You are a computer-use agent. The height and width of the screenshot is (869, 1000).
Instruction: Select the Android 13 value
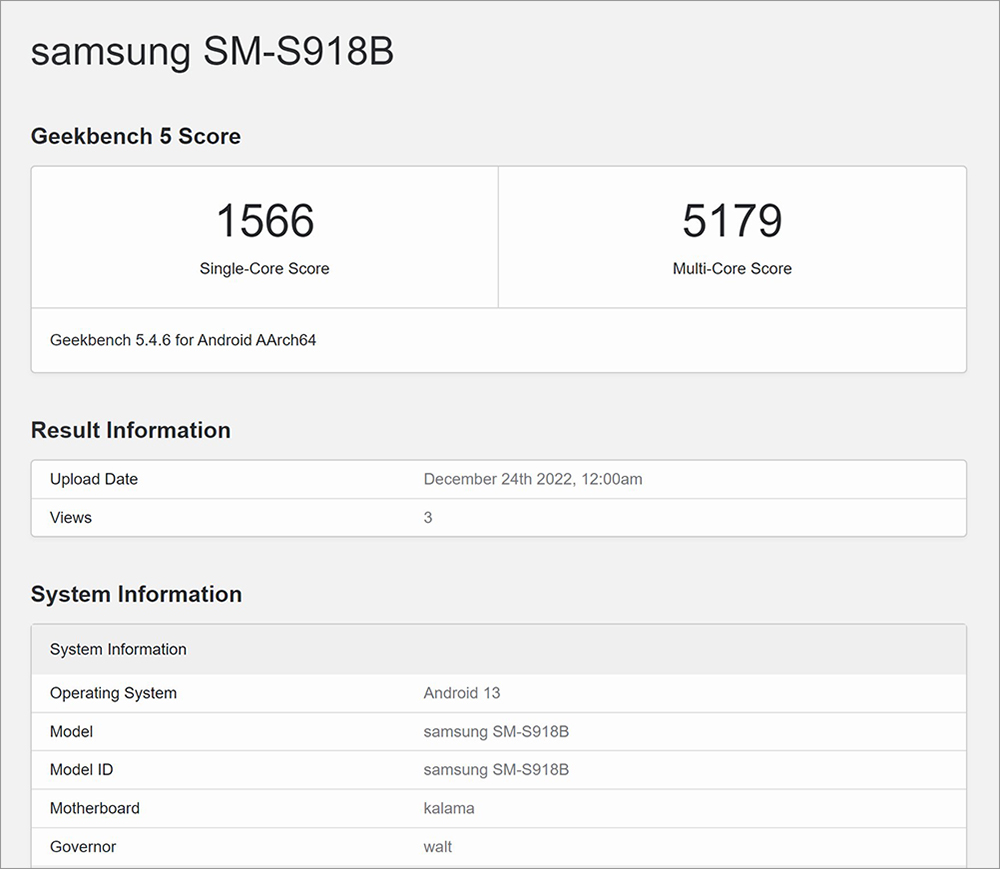coord(462,693)
